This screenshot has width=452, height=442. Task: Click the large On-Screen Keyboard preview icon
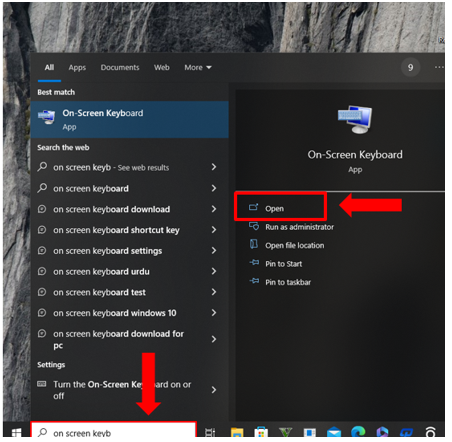[355, 120]
